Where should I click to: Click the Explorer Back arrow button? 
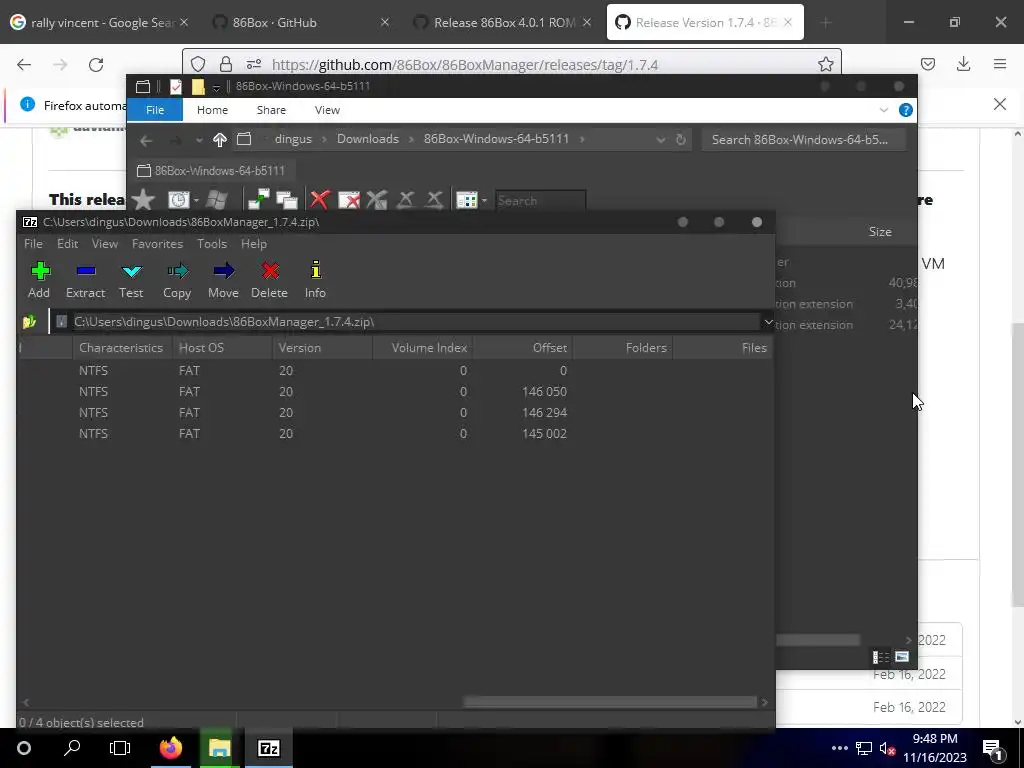point(146,140)
